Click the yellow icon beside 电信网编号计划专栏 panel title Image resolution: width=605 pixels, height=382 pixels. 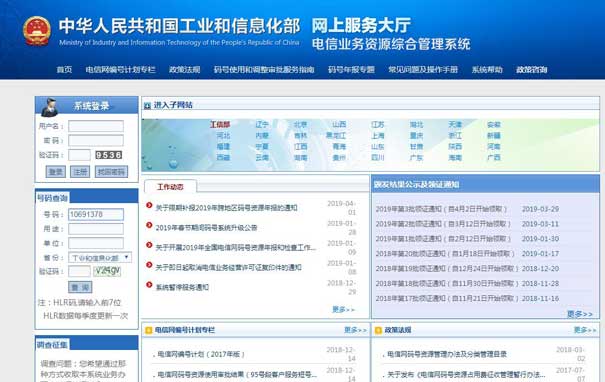point(148,330)
